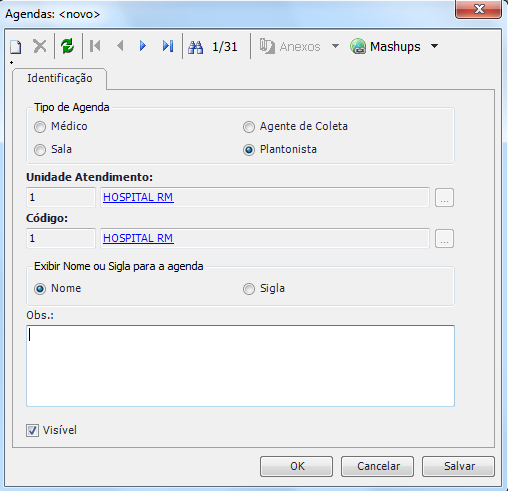The image size is (508, 491).
Task: Choose Sigla to display for the agenda
Action: (249, 289)
